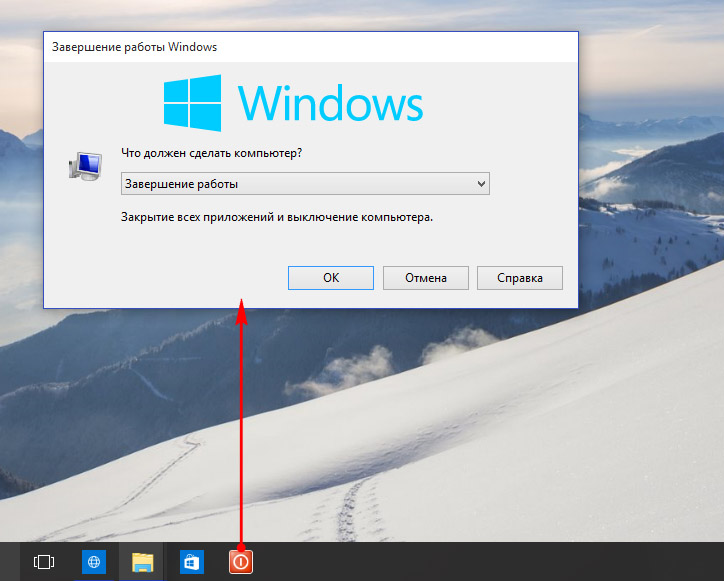
Task: Click the Windows logo in the dialog
Action: pos(193,103)
